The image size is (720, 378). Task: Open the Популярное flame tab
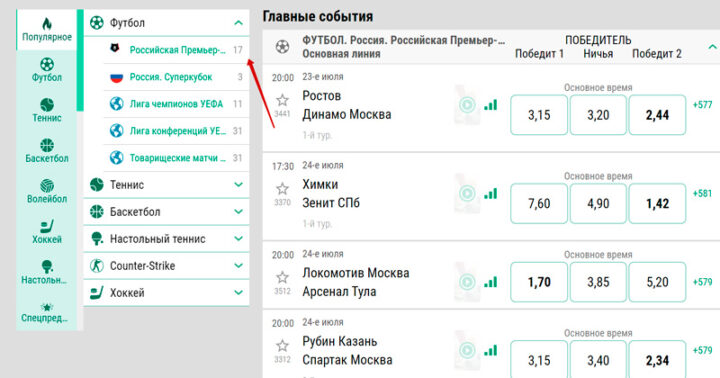pos(46,30)
